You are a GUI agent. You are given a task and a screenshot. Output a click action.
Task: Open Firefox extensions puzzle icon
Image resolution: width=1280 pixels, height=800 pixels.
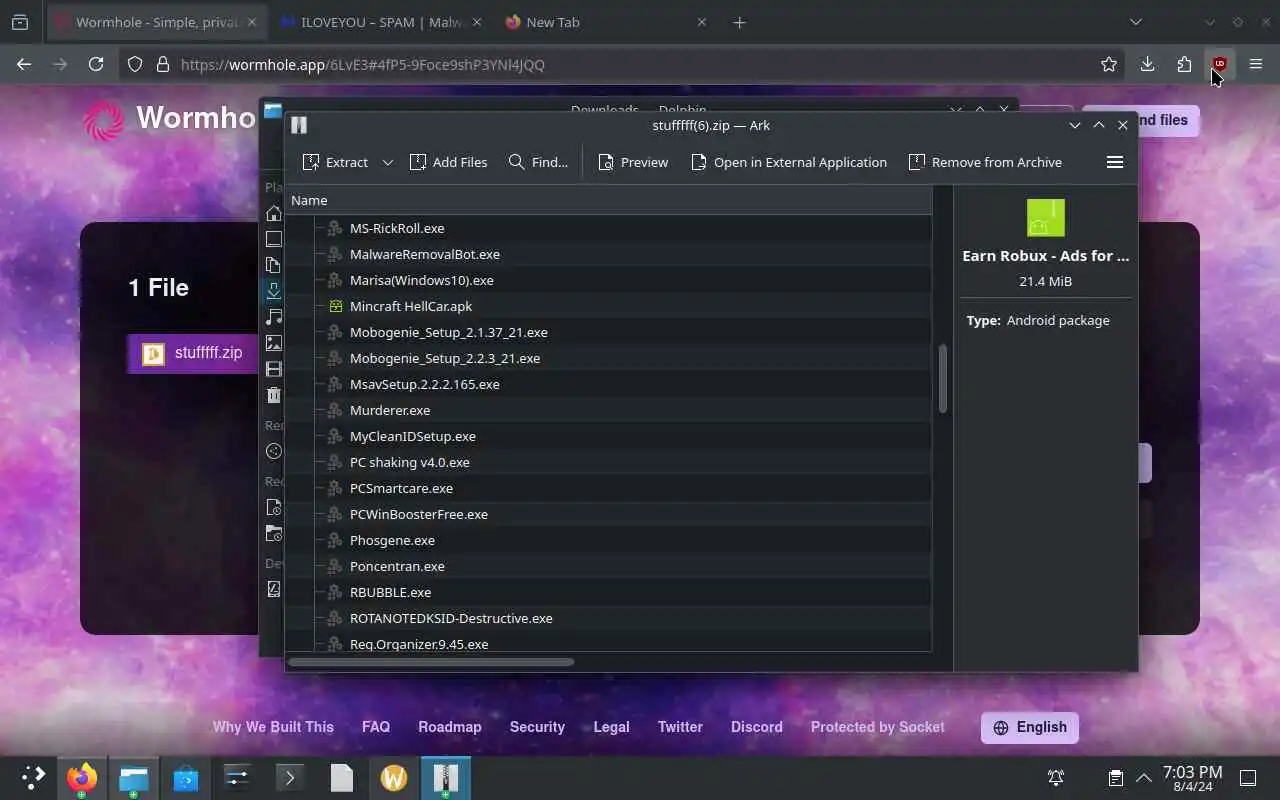tap(1184, 64)
